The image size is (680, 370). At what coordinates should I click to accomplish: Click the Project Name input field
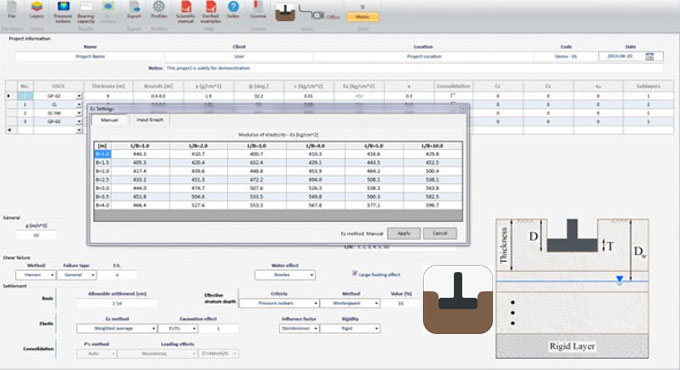pos(90,56)
